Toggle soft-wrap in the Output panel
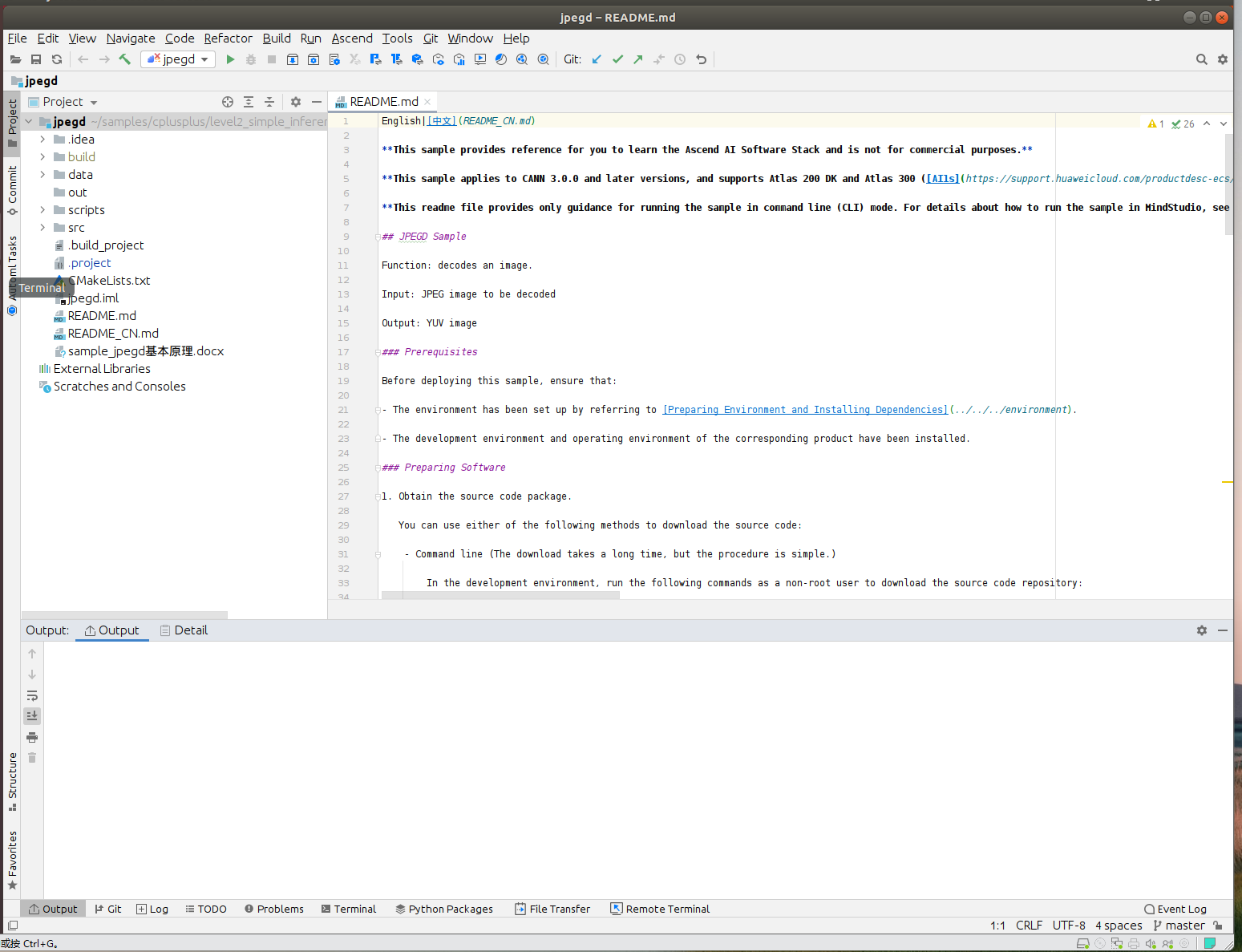Viewport: 1242px width, 952px height. (x=32, y=695)
